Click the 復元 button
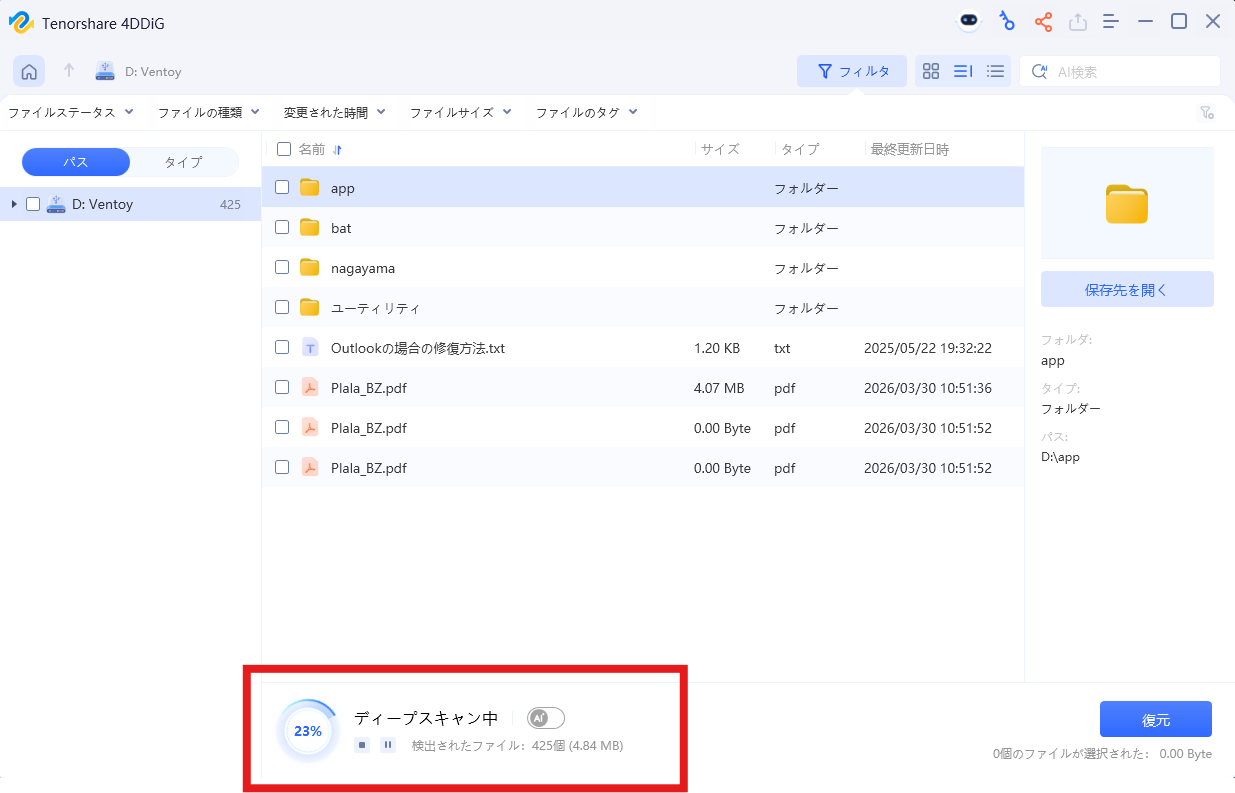Viewport: 1235px width, 793px height. (1156, 719)
